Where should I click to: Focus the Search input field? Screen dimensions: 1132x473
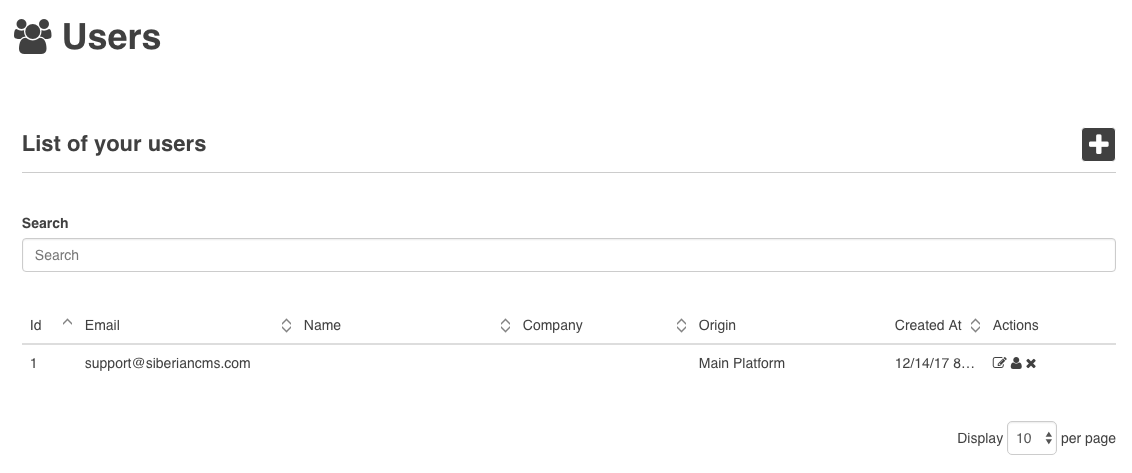[x=568, y=255]
